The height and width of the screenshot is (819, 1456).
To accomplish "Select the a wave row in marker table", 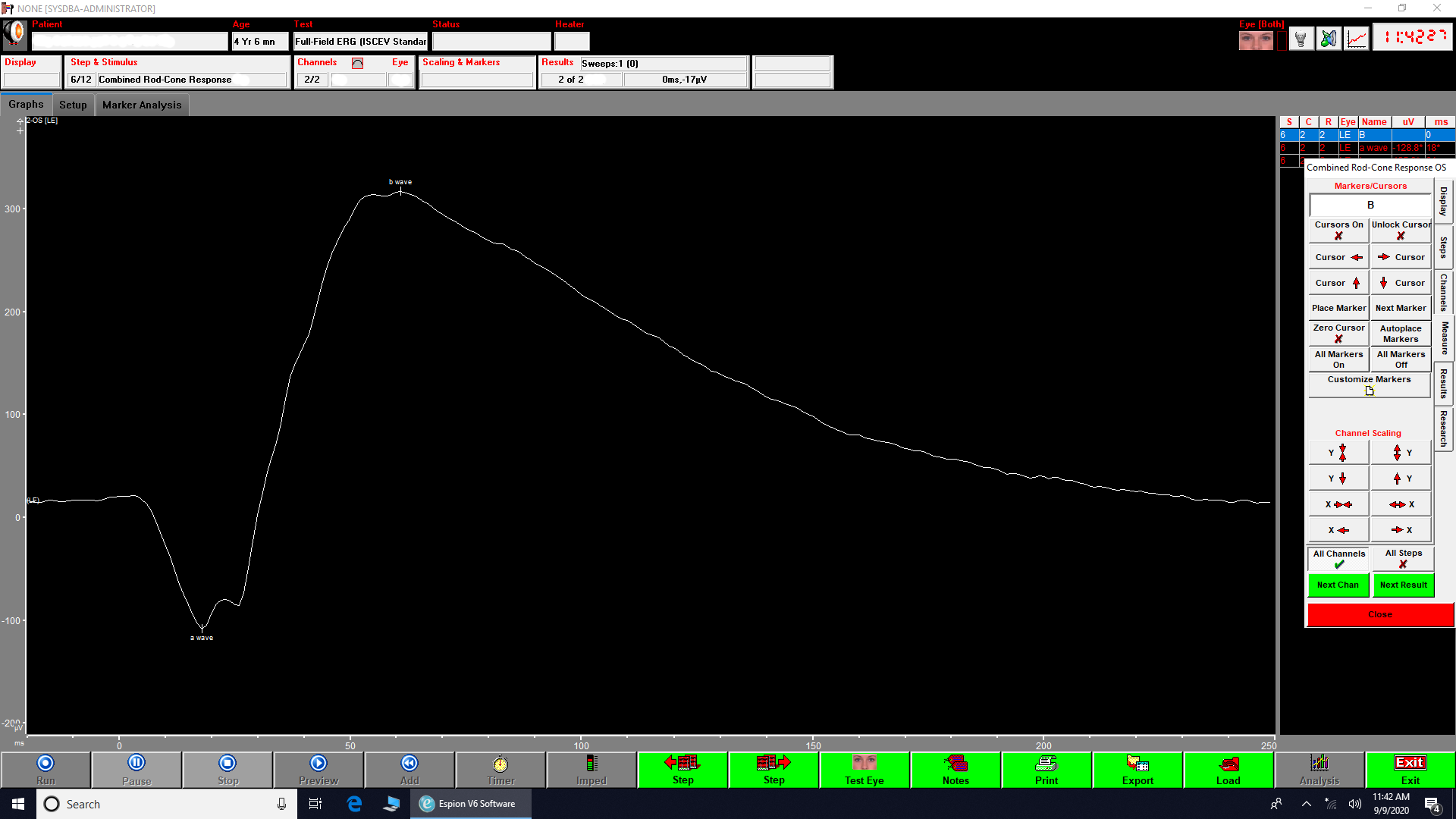I will 1373,148.
